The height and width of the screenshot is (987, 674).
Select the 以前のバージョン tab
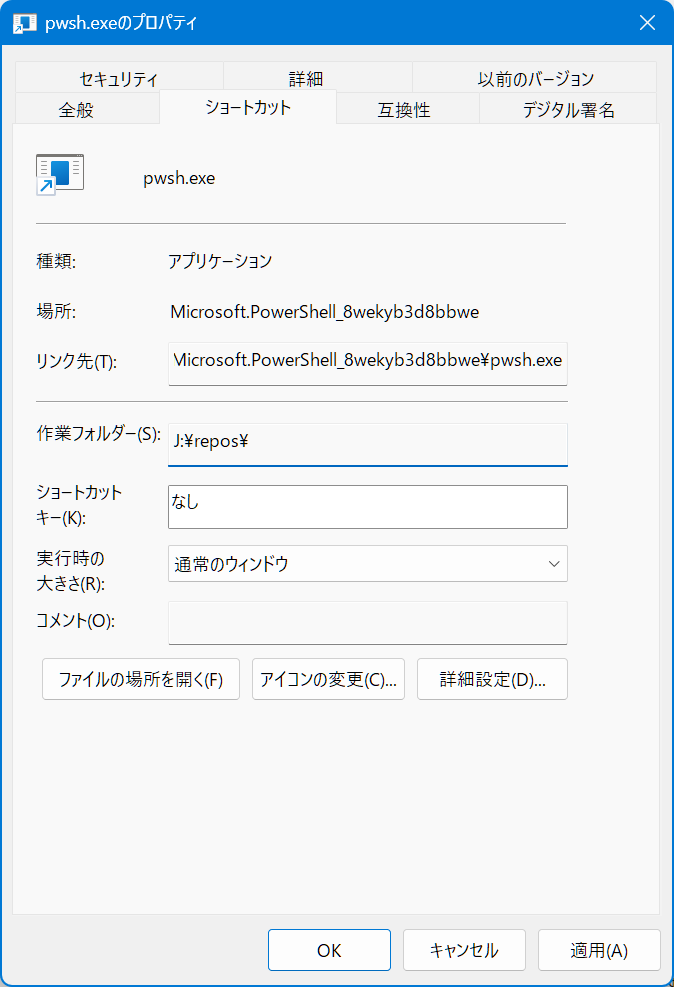point(535,78)
